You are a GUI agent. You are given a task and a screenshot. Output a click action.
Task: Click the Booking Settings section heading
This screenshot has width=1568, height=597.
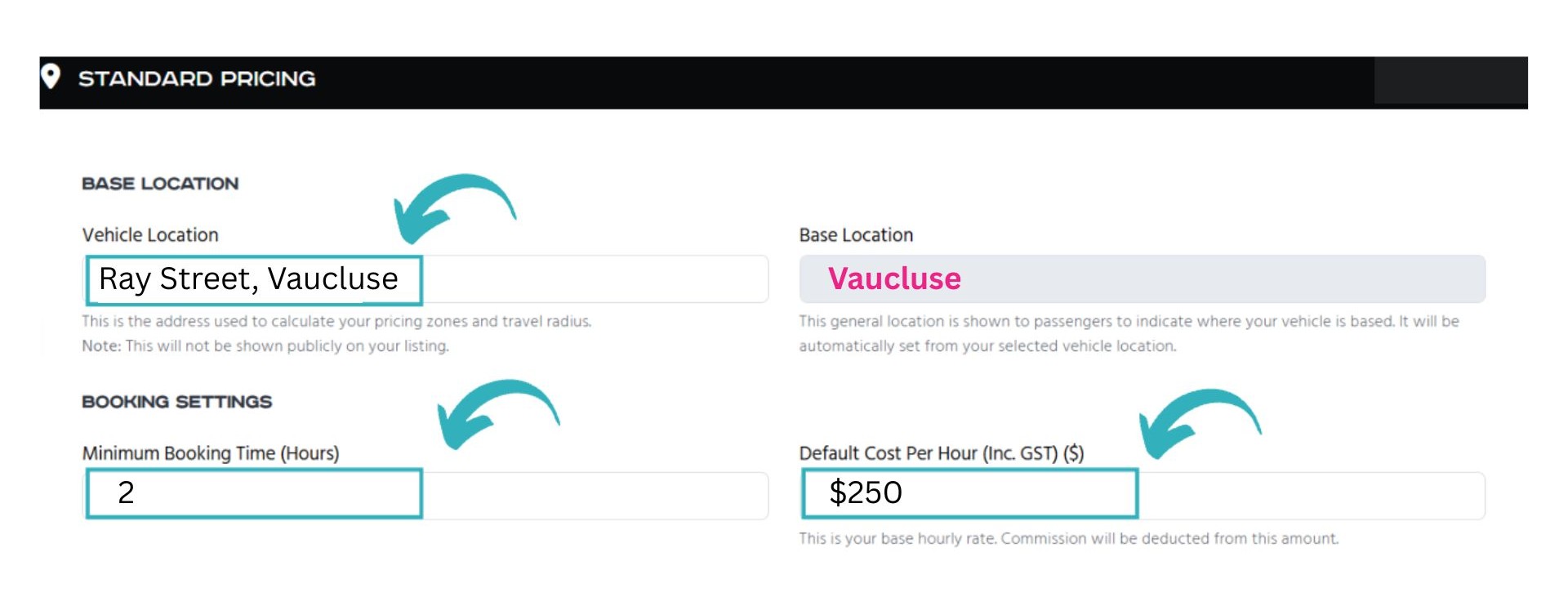pos(176,402)
